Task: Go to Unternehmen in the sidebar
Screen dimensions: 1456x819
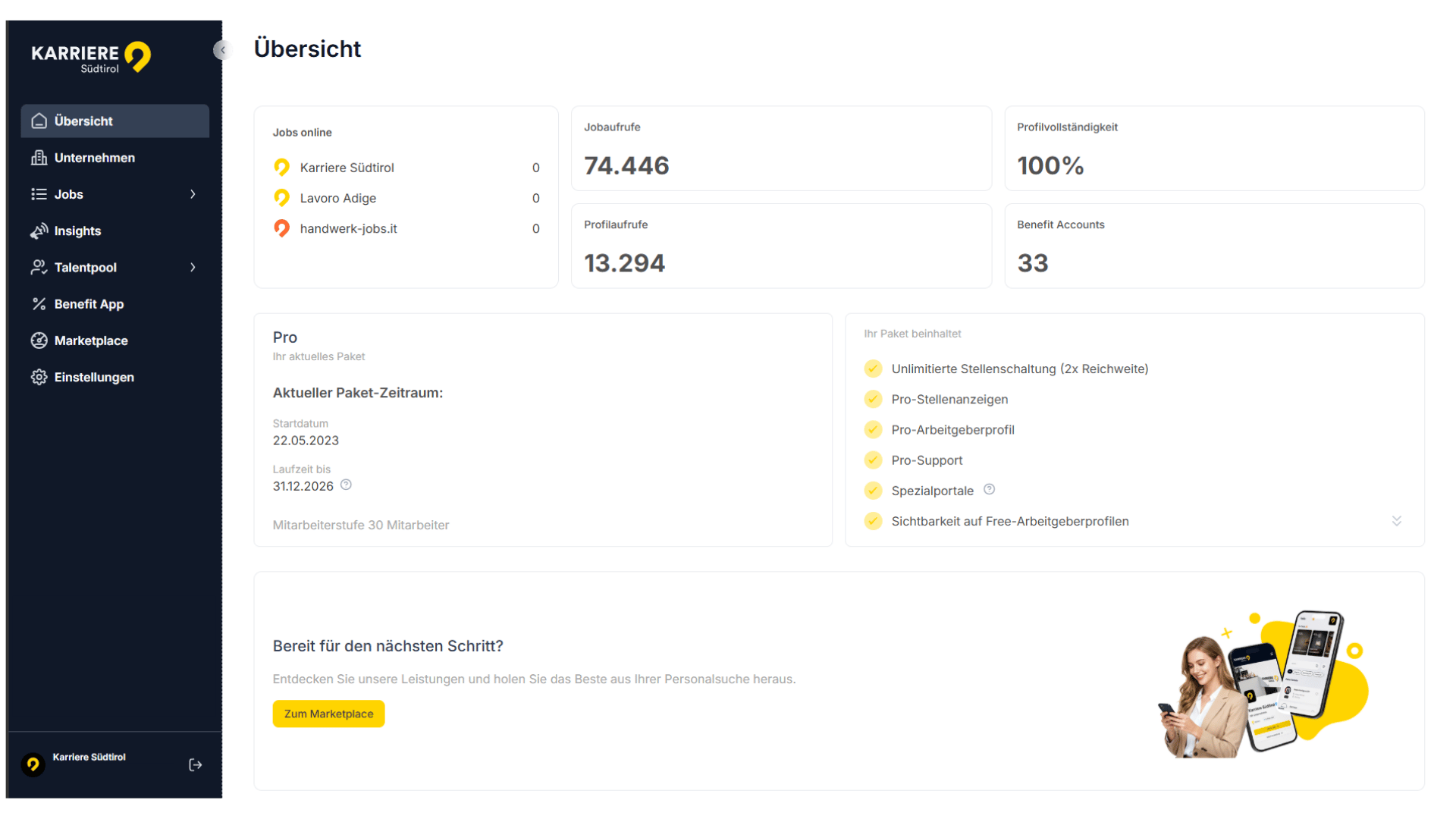Action: [115, 158]
